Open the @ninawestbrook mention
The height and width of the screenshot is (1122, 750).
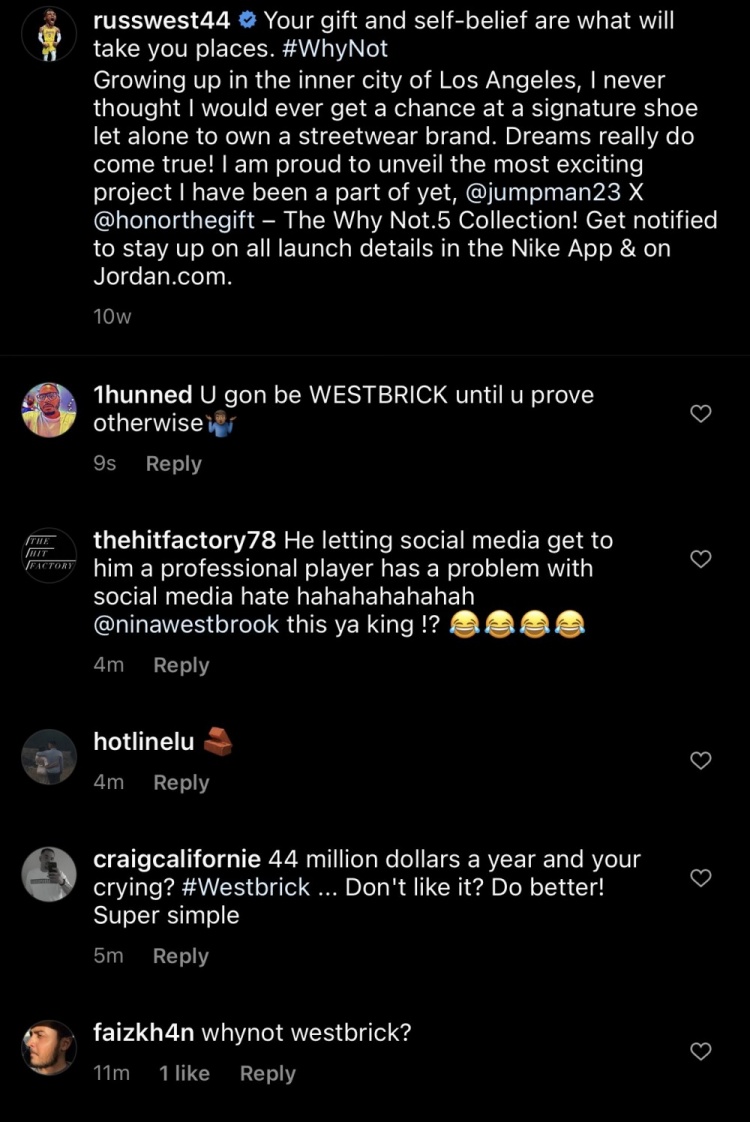point(186,625)
